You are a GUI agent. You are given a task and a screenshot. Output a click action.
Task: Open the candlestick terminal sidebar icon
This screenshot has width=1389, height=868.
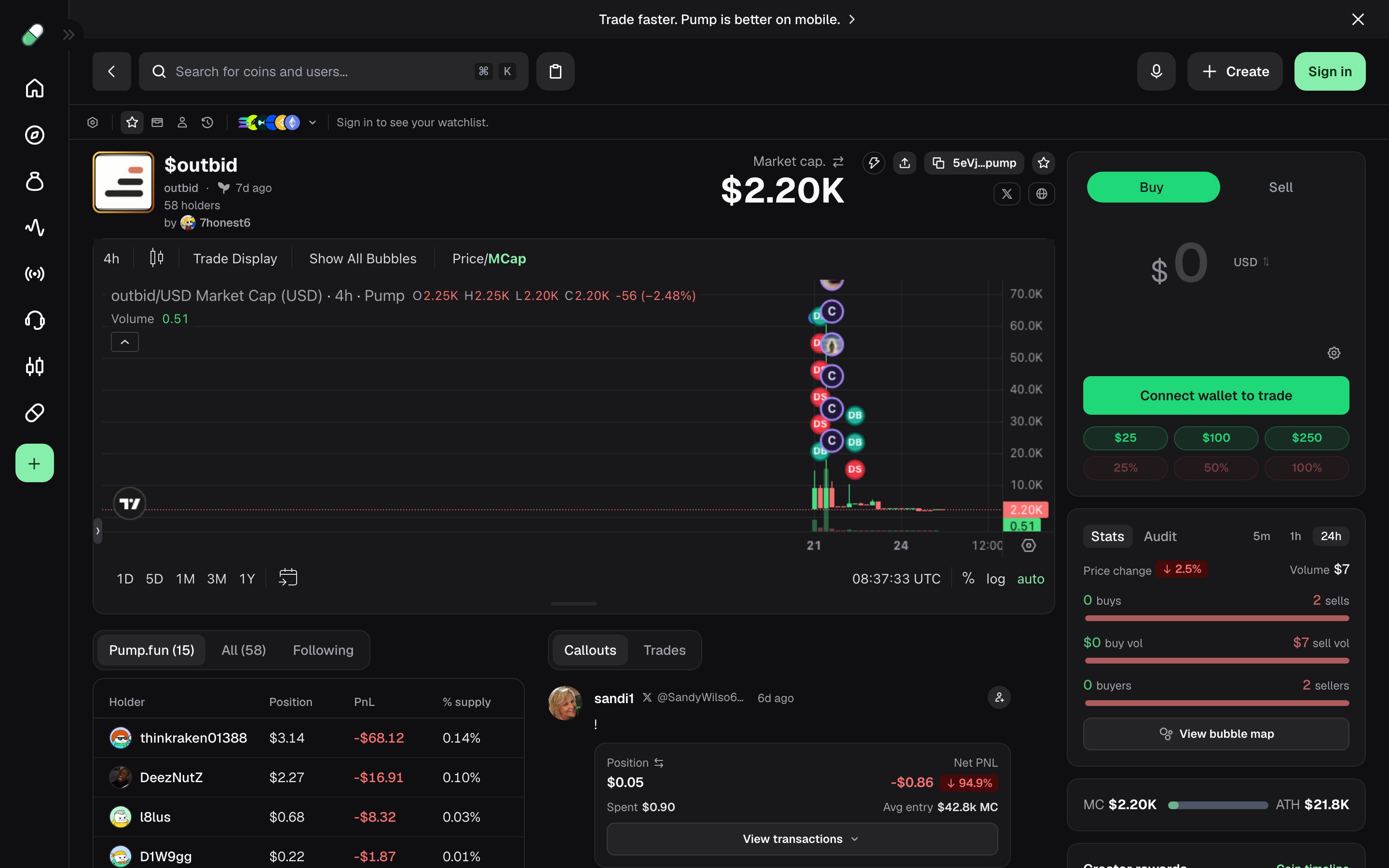34,366
